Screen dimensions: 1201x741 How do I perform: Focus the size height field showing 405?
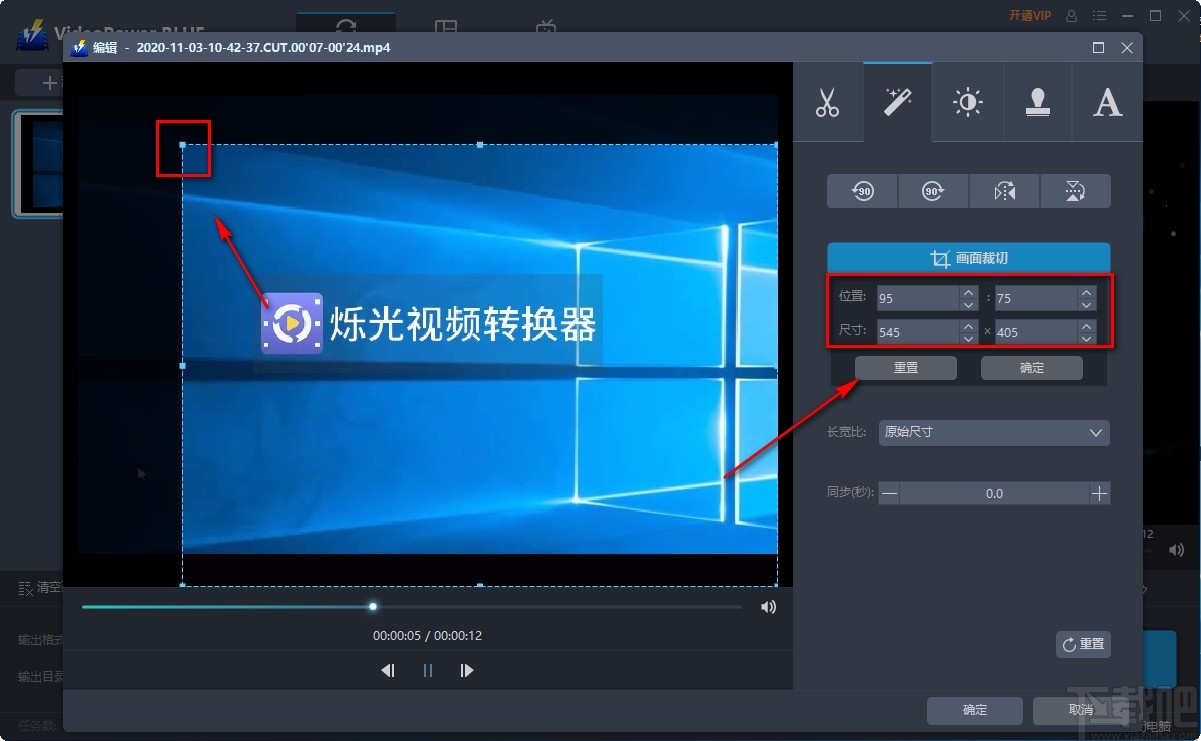pyautogui.click(x=1036, y=332)
